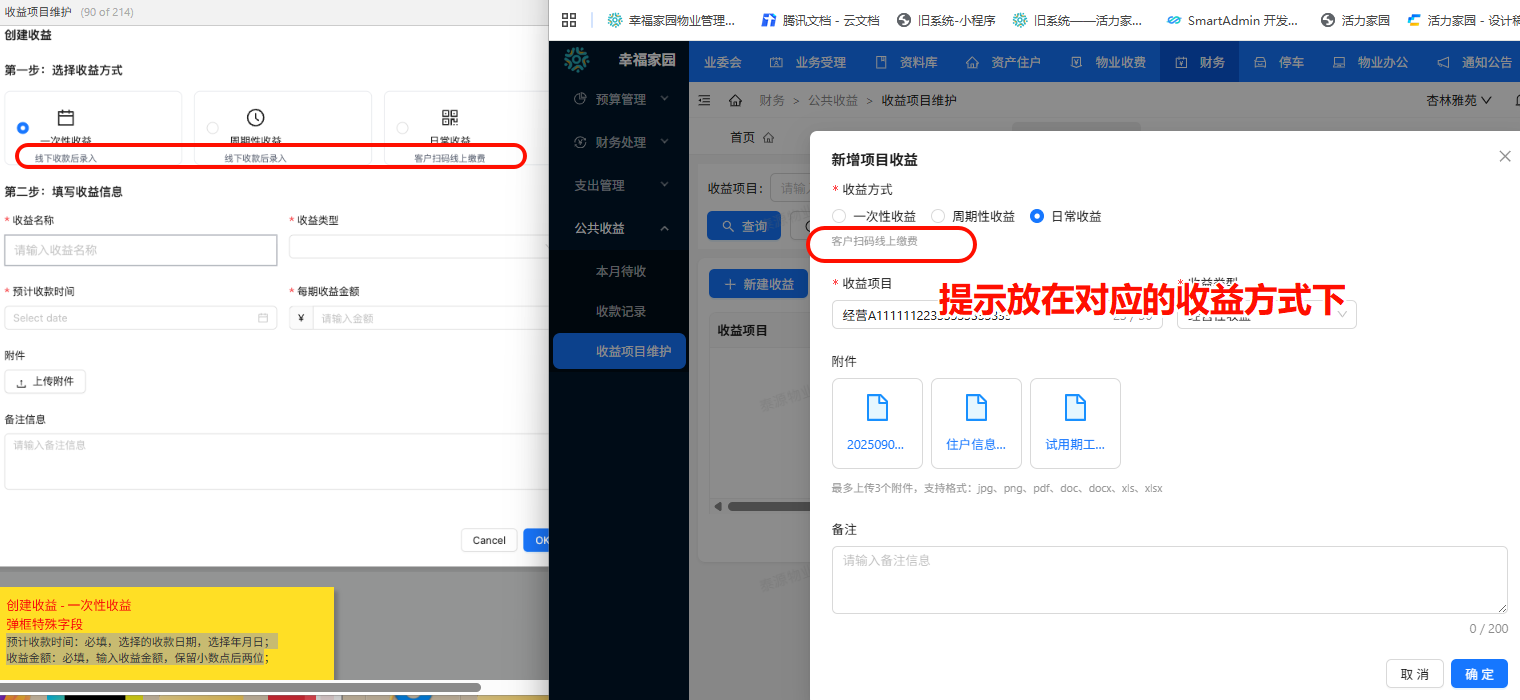Open the 预算管理 pie chart icon section
This screenshot has height=700, width=1520.
[579, 99]
